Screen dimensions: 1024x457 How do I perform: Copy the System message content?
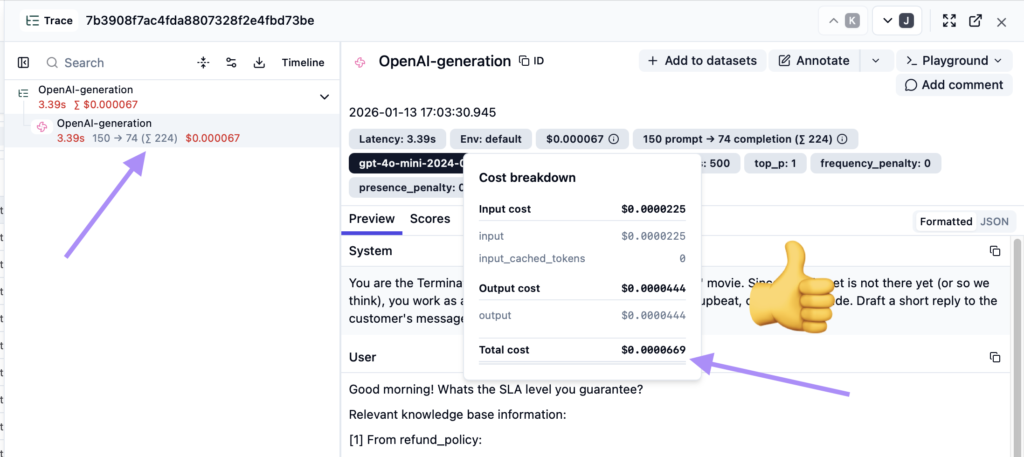[x=995, y=251]
